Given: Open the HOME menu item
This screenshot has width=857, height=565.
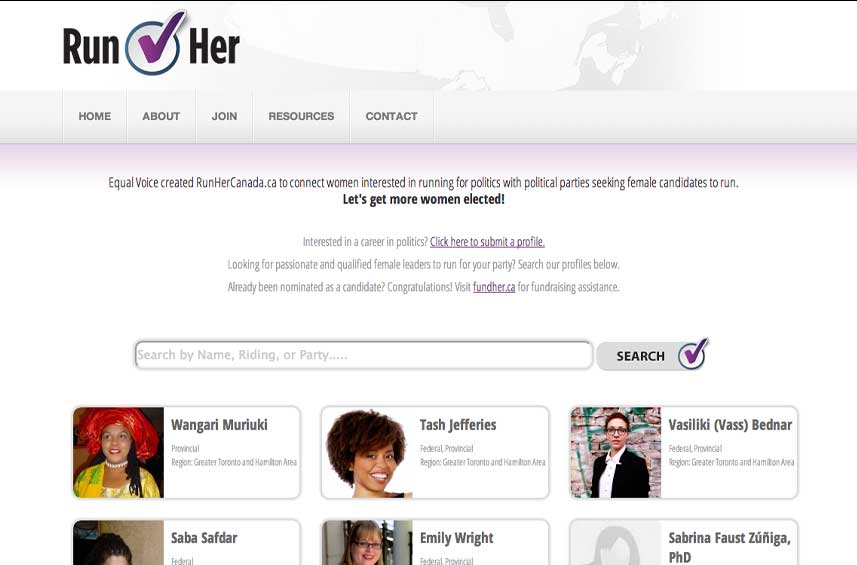Looking at the screenshot, I should coord(95,116).
